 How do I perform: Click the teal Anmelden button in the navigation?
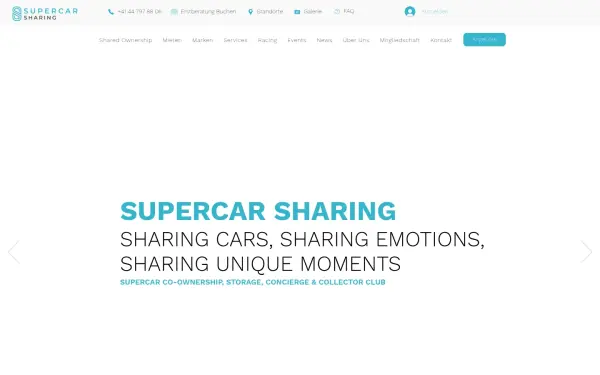pos(484,39)
